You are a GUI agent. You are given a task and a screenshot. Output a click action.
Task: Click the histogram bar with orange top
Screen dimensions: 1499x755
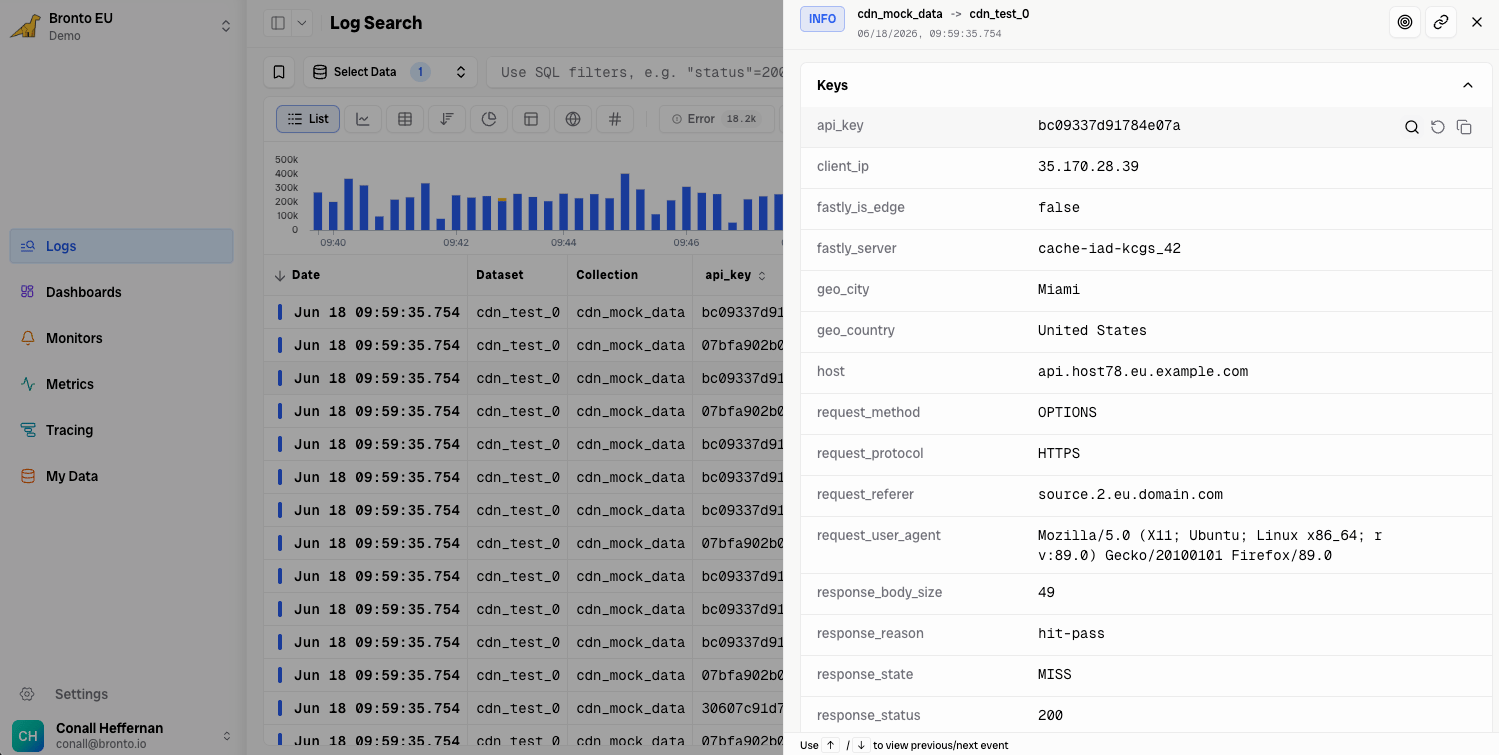502,214
